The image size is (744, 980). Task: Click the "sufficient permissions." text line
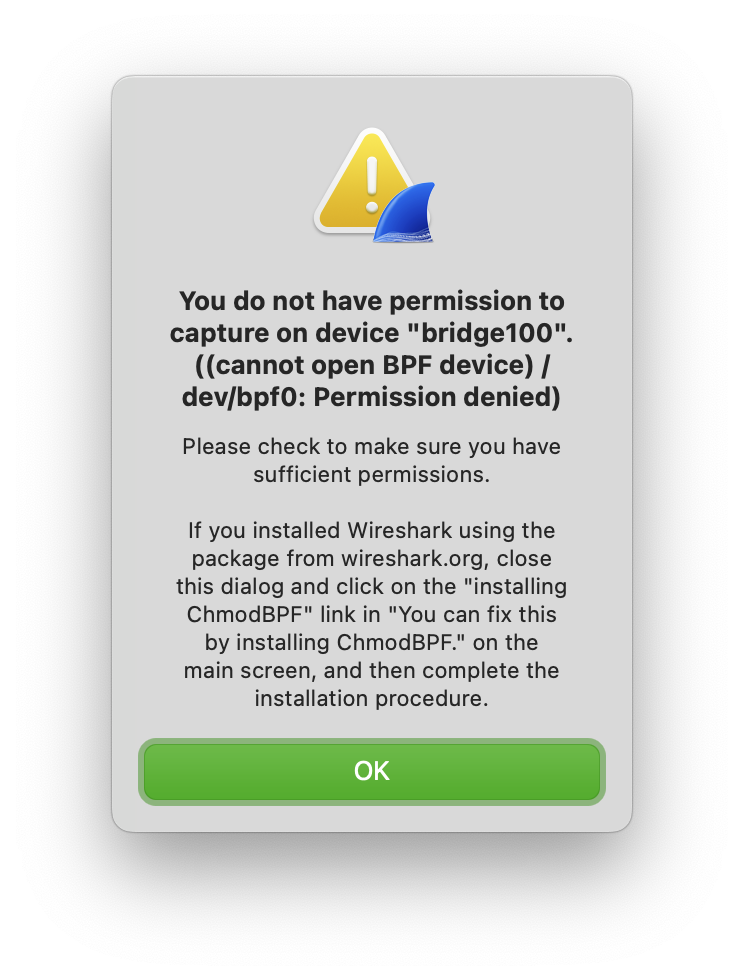371,474
